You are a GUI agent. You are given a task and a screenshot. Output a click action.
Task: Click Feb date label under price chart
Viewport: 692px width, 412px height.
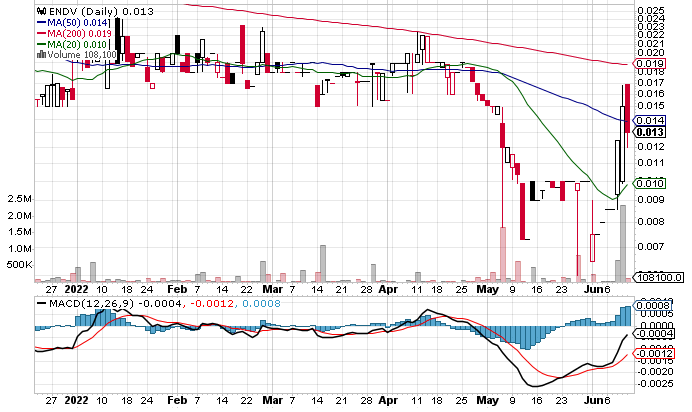tap(177, 289)
